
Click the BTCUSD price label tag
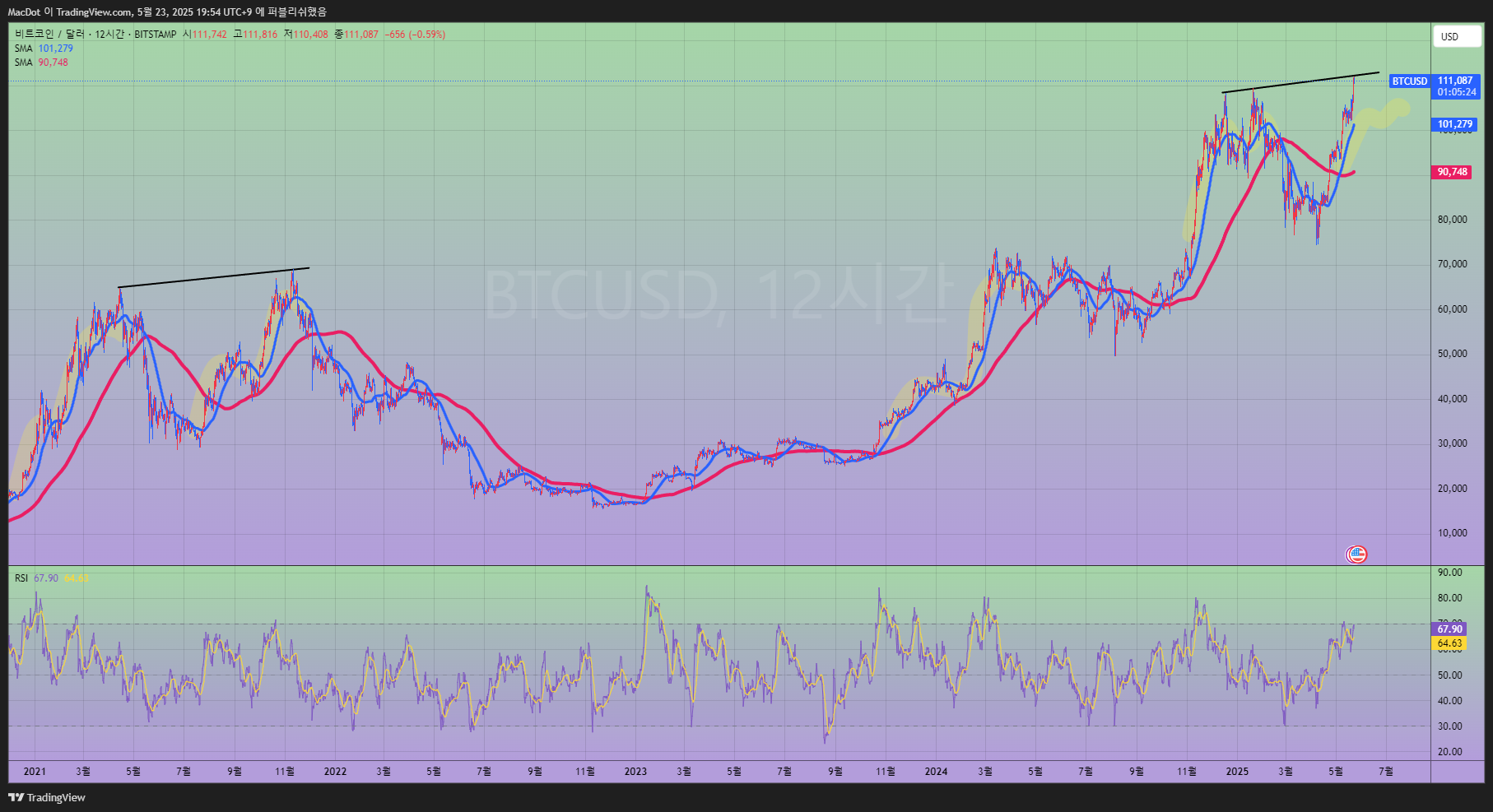tap(1410, 81)
